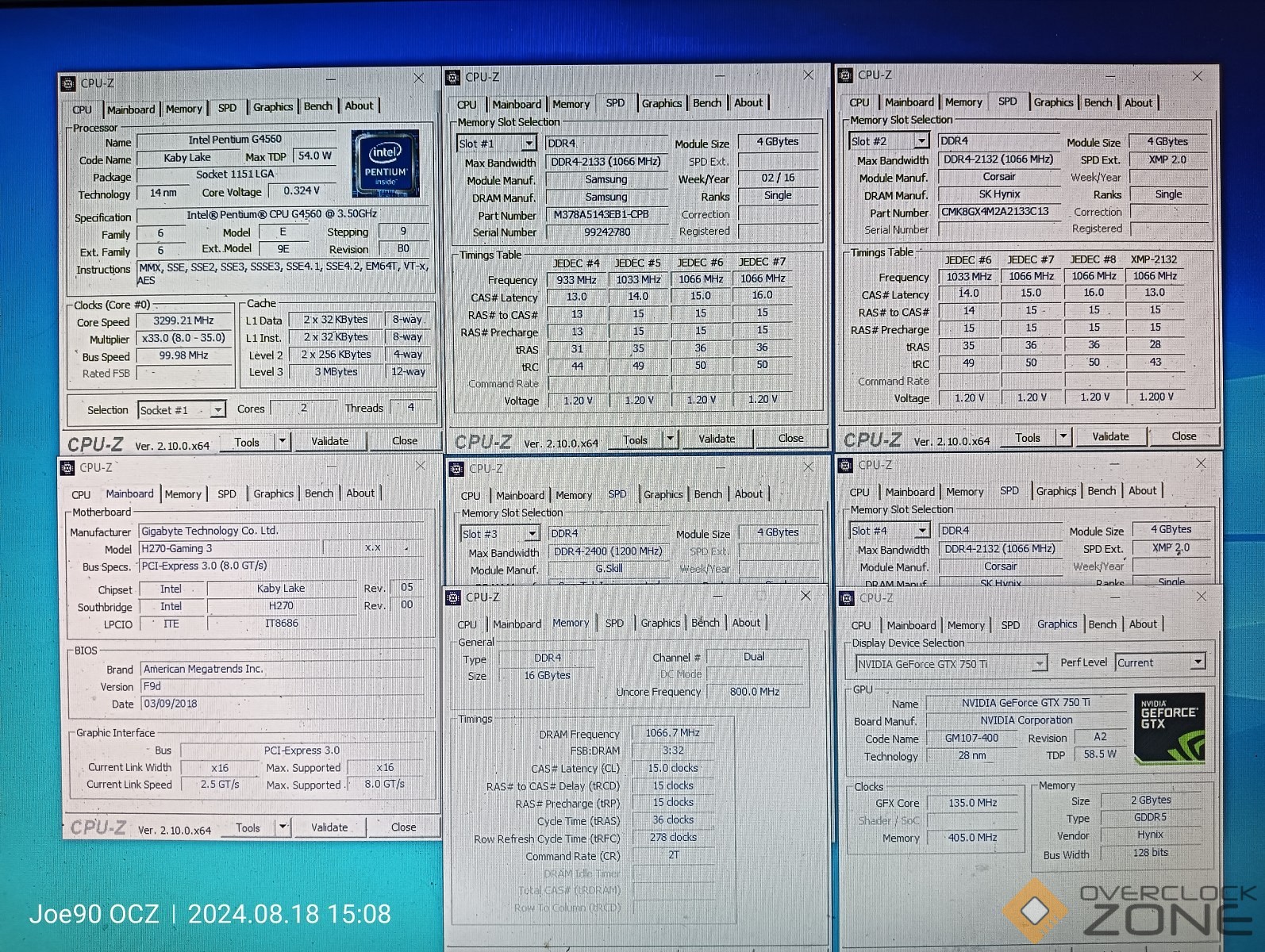Click Tools button in the Mainboard window

pos(248,827)
